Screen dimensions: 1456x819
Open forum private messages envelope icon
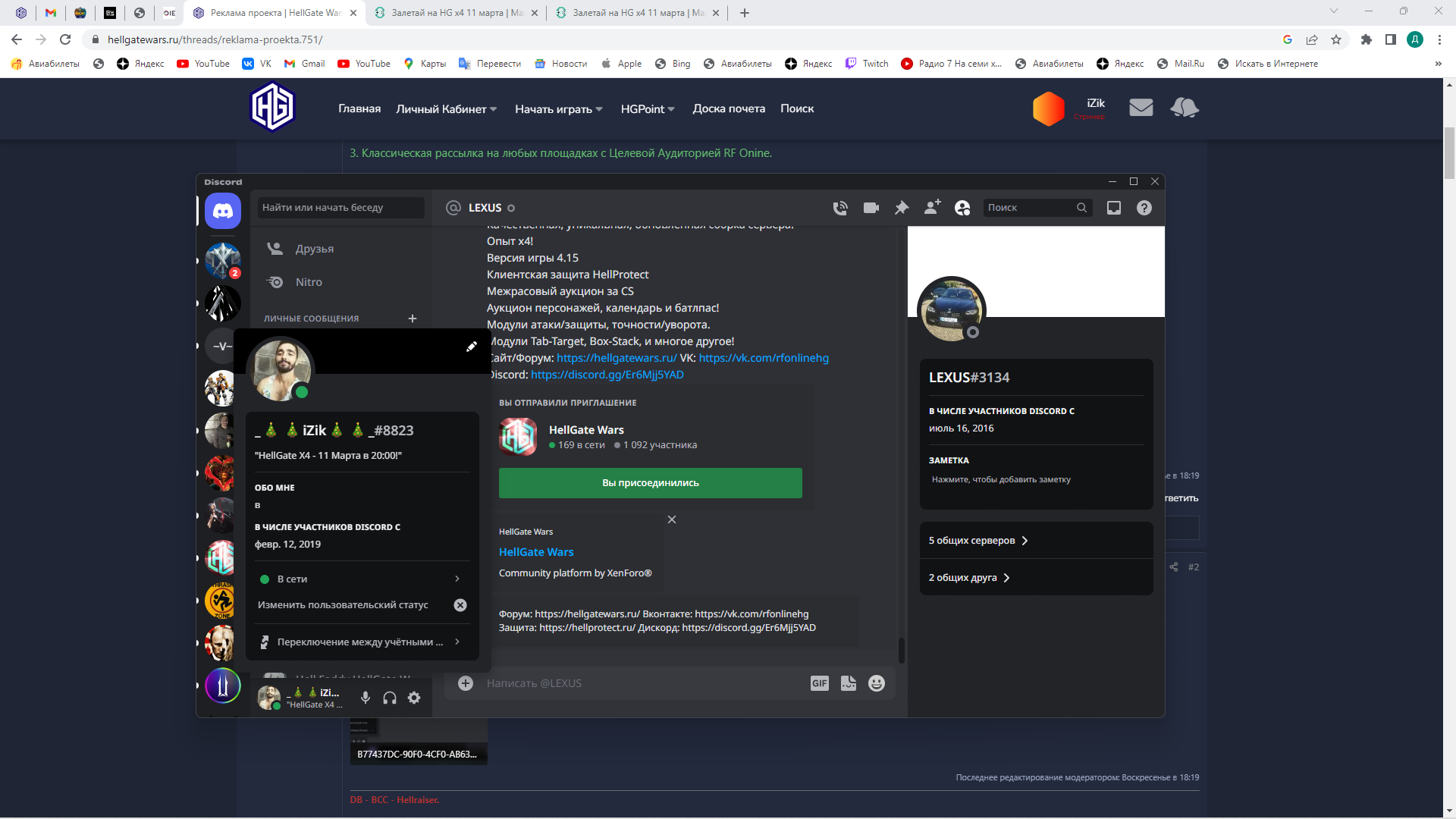tap(1141, 108)
